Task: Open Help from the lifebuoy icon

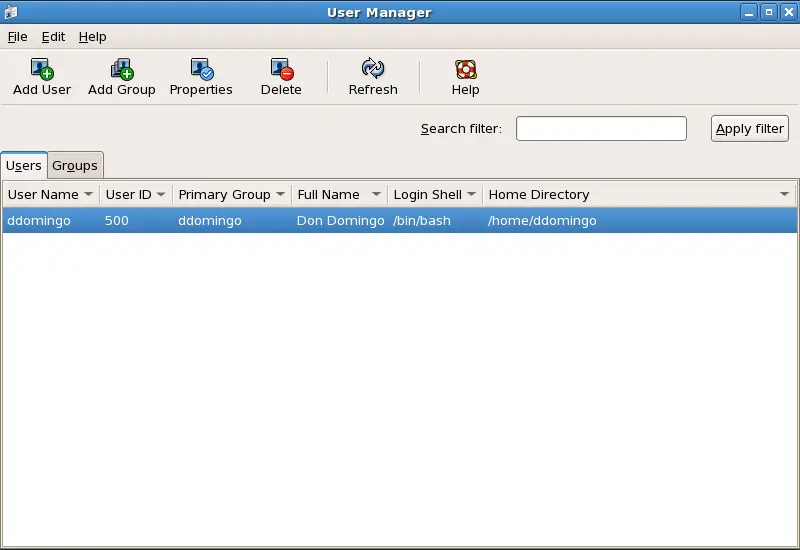Action: [x=465, y=70]
